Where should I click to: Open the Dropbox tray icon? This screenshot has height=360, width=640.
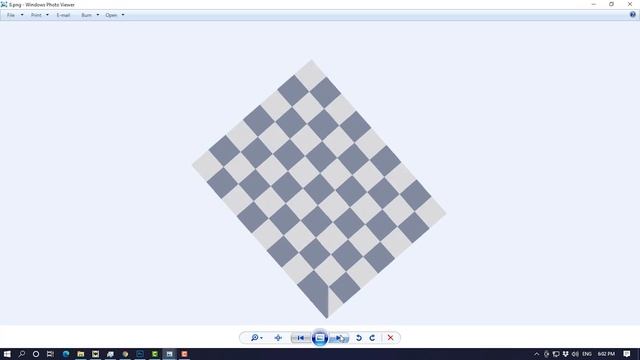565,354
